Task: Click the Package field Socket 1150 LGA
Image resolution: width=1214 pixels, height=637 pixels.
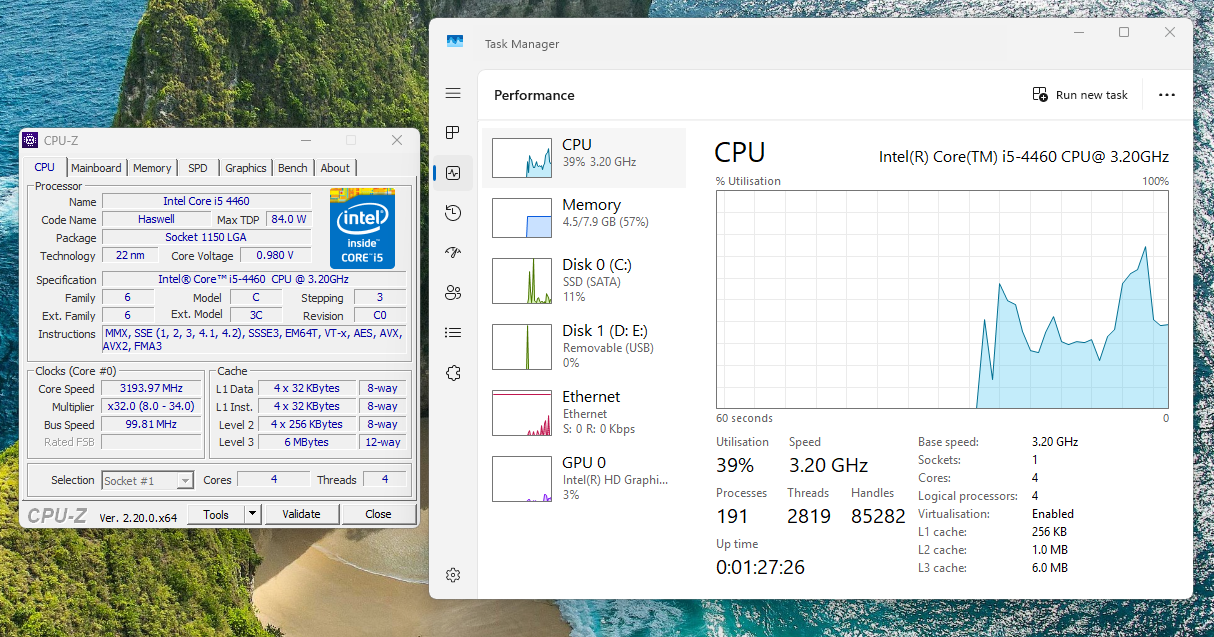Action: (x=206, y=237)
